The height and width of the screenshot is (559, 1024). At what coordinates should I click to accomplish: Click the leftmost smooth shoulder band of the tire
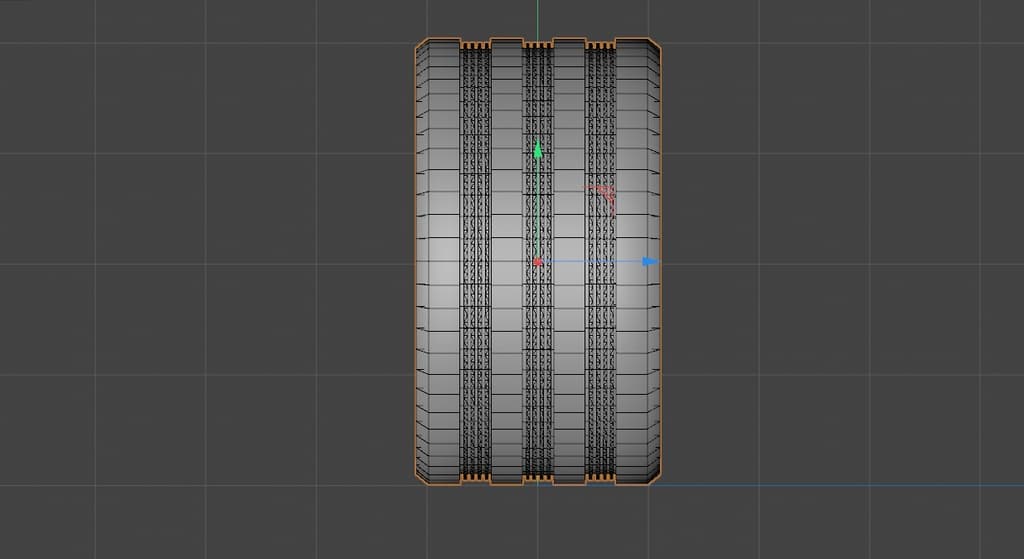(438, 300)
